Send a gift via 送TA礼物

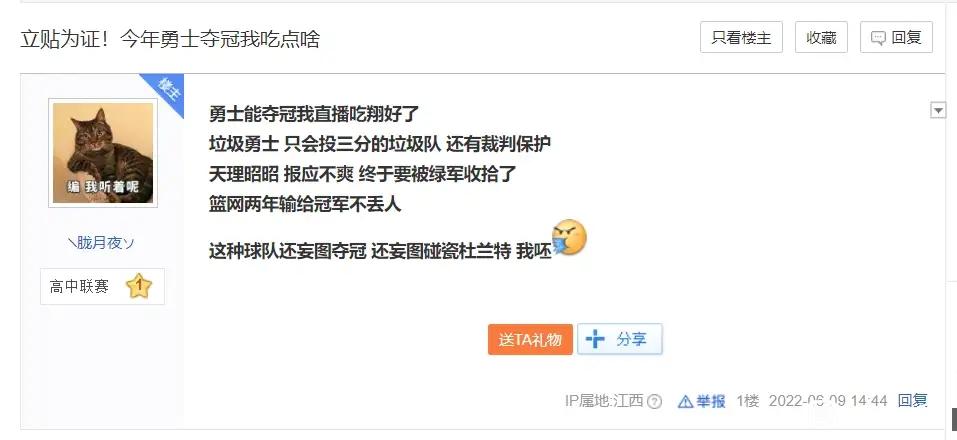[530, 339]
